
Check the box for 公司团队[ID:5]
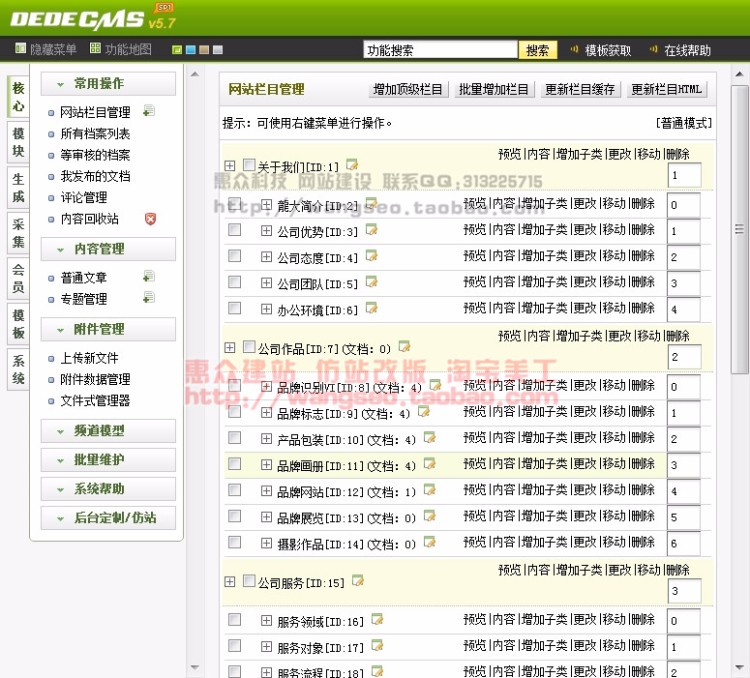point(234,282)
